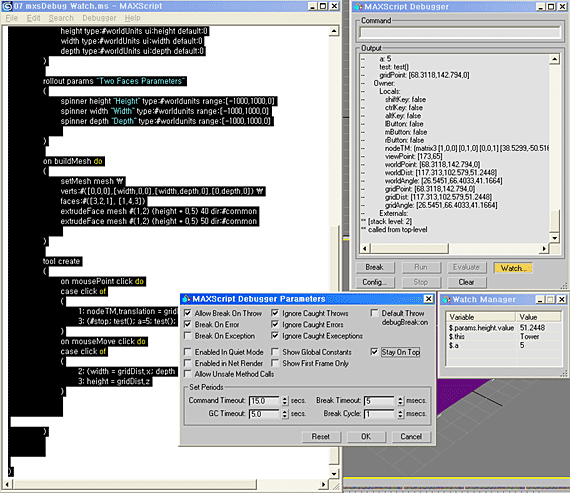Click the Command Timeout value field
The image size is (570, 493).
(264, 401)
